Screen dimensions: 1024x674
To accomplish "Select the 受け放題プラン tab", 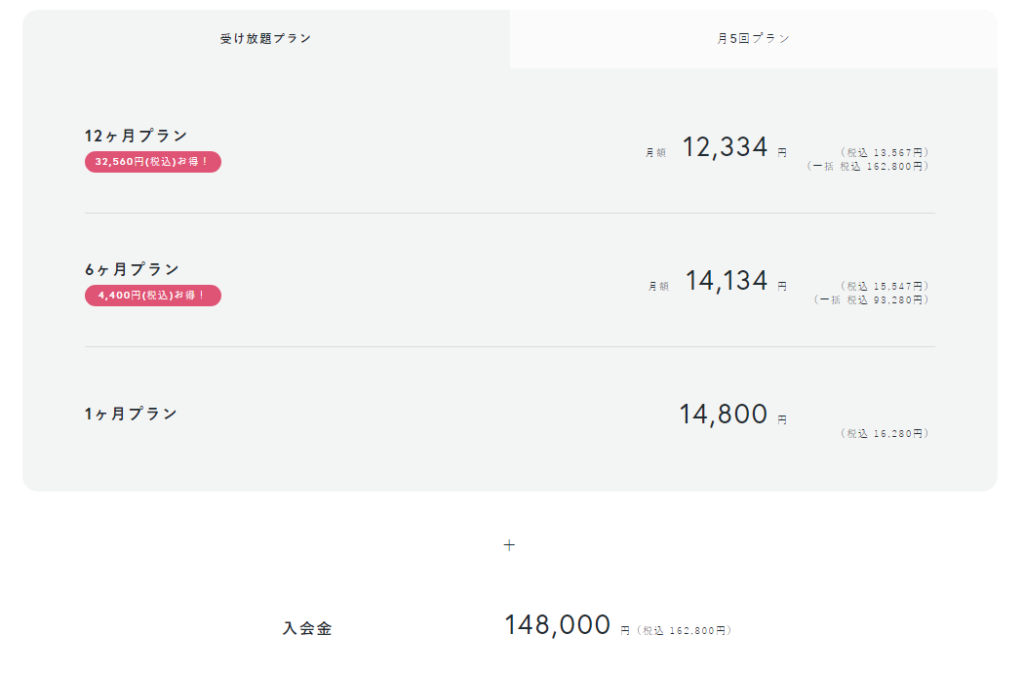I will (x=266, y=39).
